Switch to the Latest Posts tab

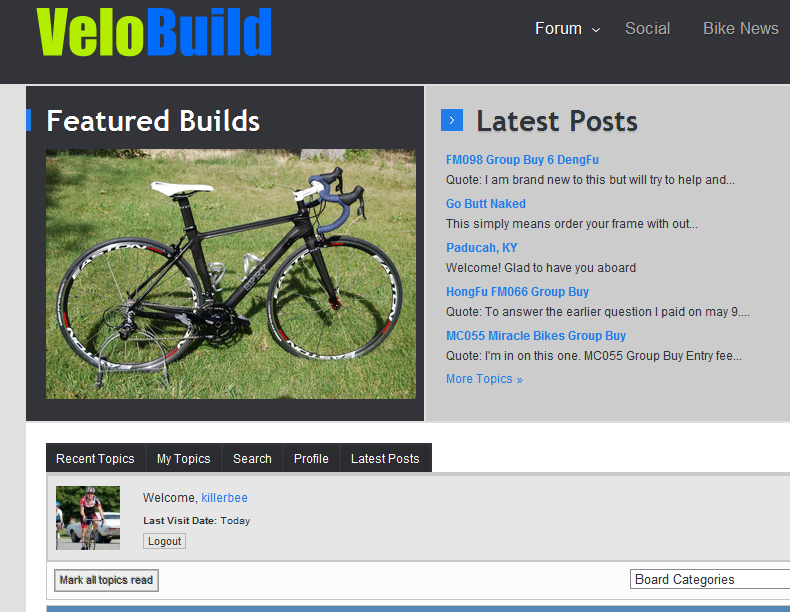coord(385,458)
